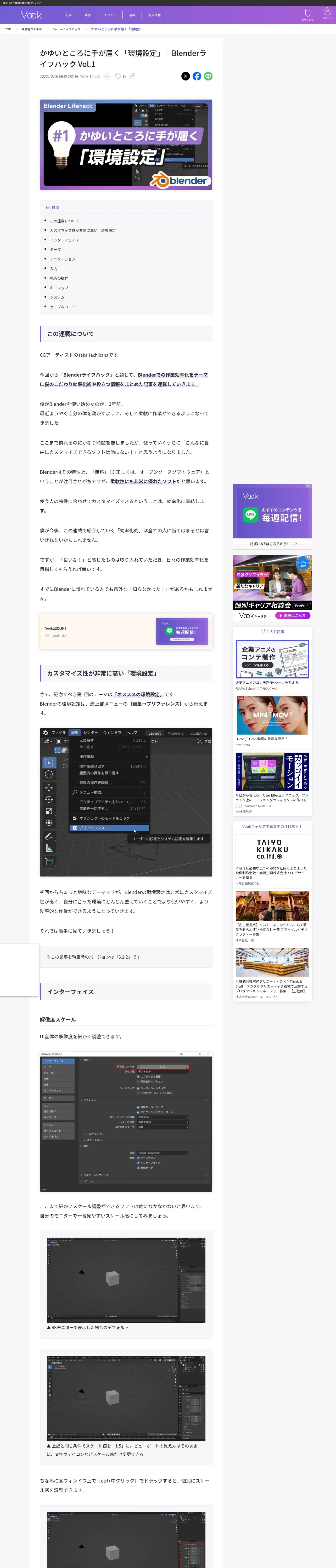336x1568 pixels.
Task: Click the Kaz Ohata author name
Action: (x=243, y=745)
